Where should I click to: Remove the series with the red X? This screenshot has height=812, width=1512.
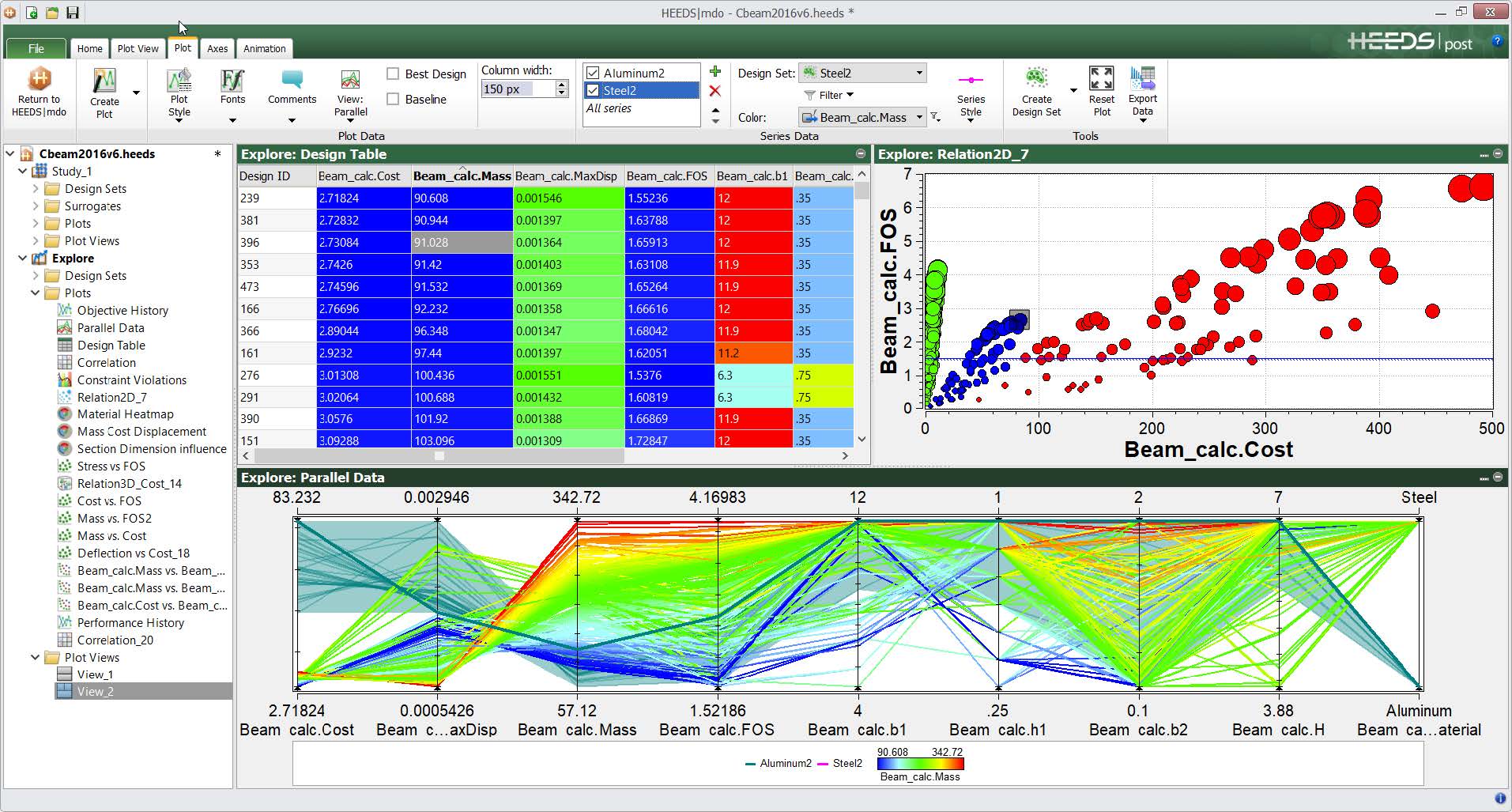tap(715, 91)
